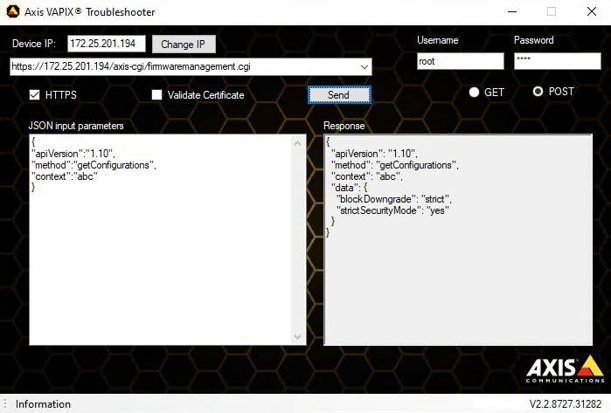Click the Device IP label
The image size is (611, 413).
[x=34, y=44]
